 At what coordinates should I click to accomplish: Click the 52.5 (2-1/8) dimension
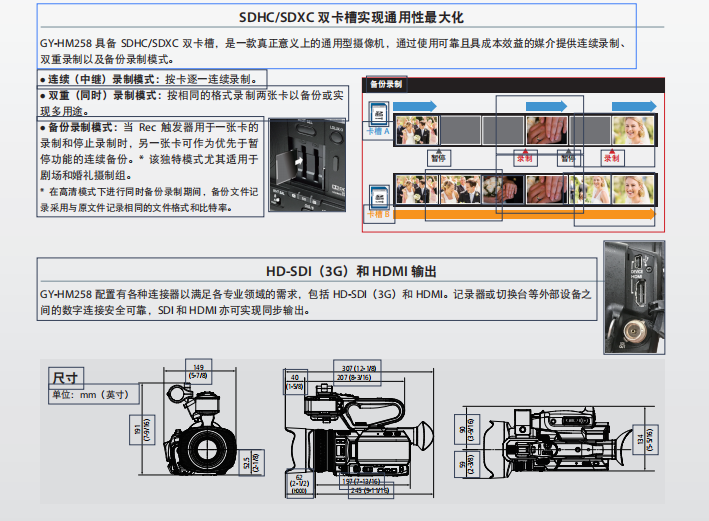point(251,463)
